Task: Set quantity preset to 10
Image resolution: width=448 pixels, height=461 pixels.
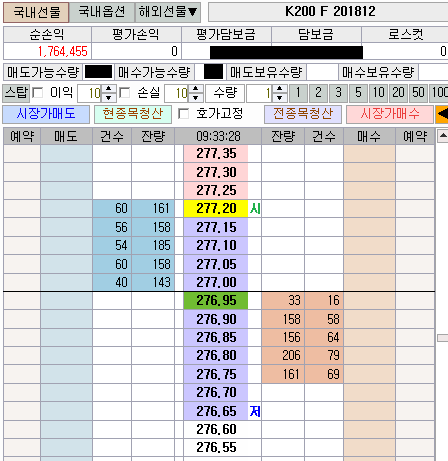Action: 378,93
